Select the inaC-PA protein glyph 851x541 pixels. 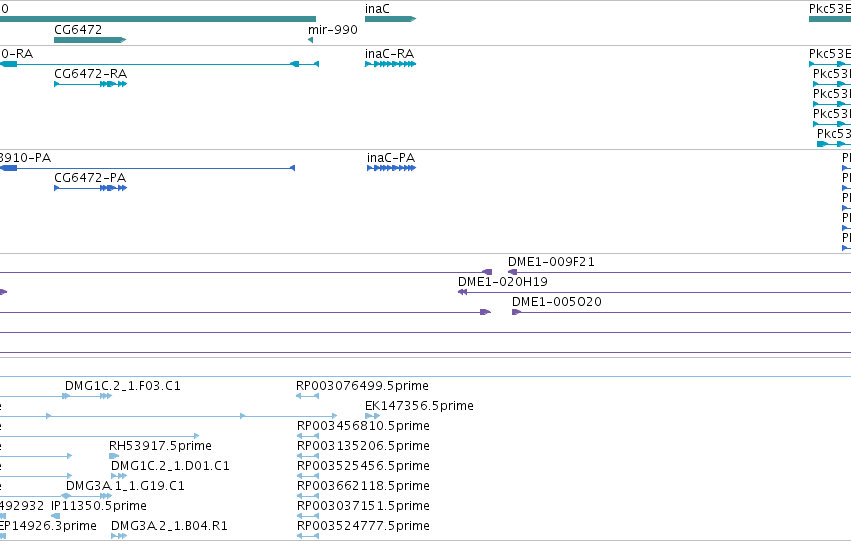[391, 168]
